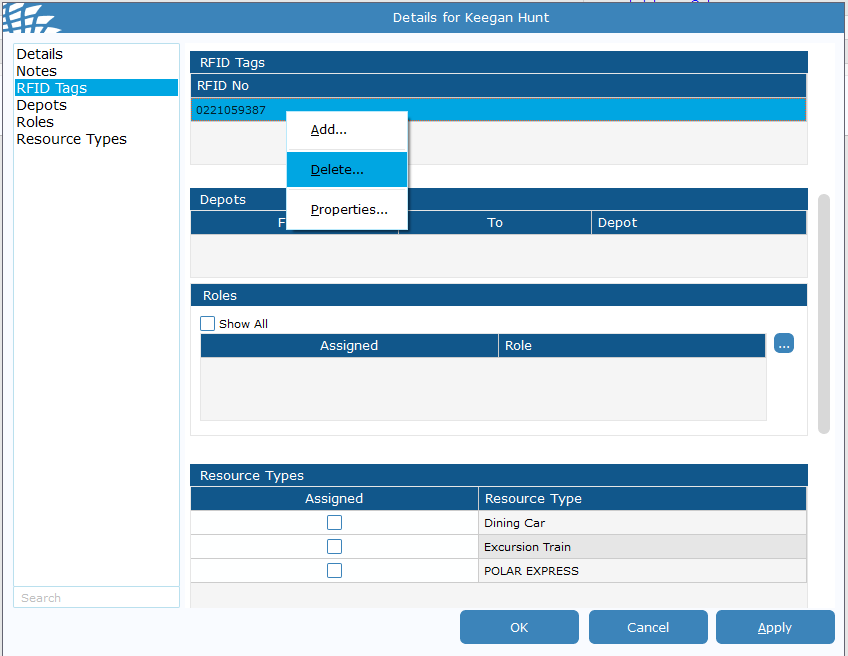Open Properties... from the context menu
Screen dimensions: 848x656
point(346,210)
